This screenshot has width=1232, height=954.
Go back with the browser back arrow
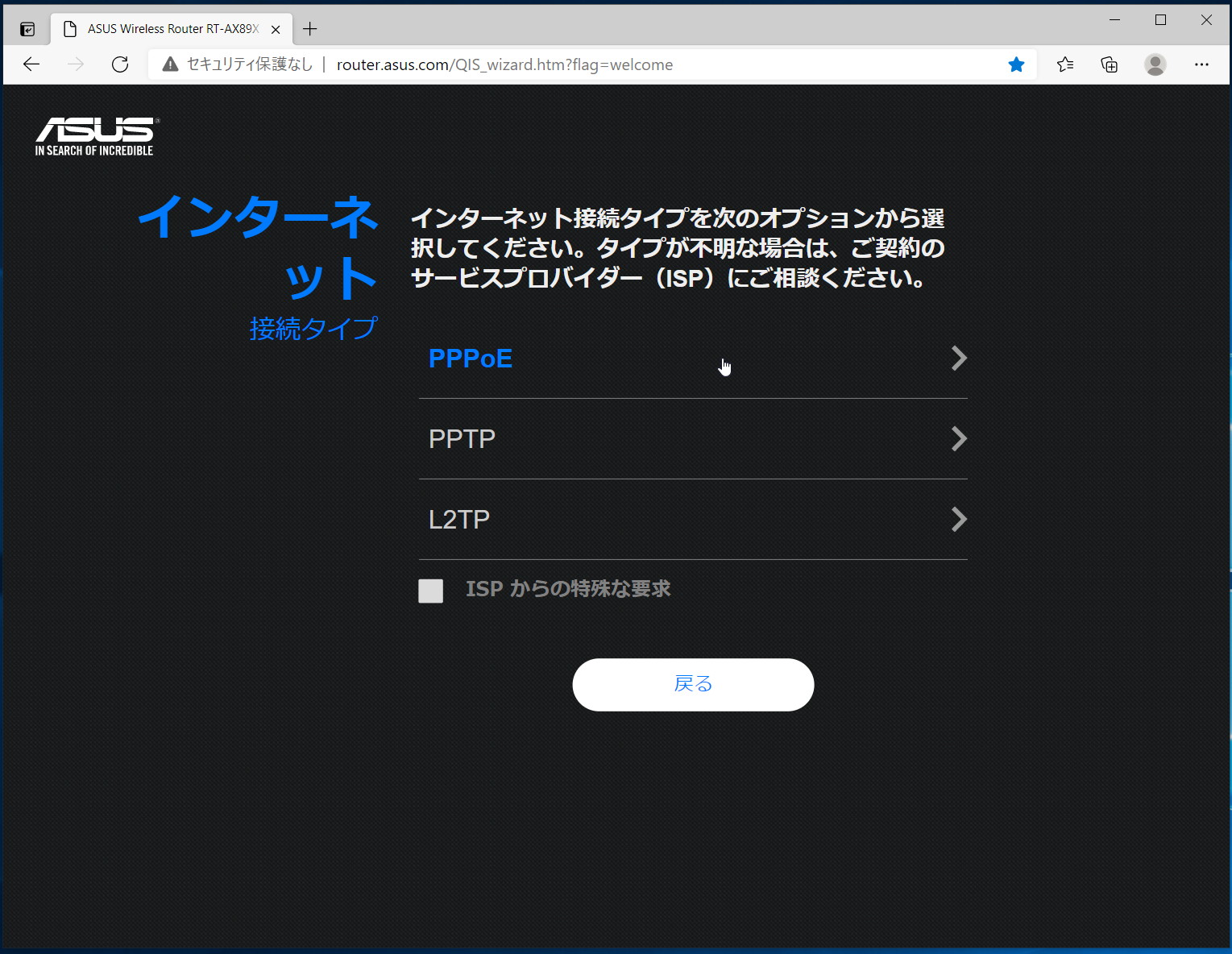tap(31, 64)
